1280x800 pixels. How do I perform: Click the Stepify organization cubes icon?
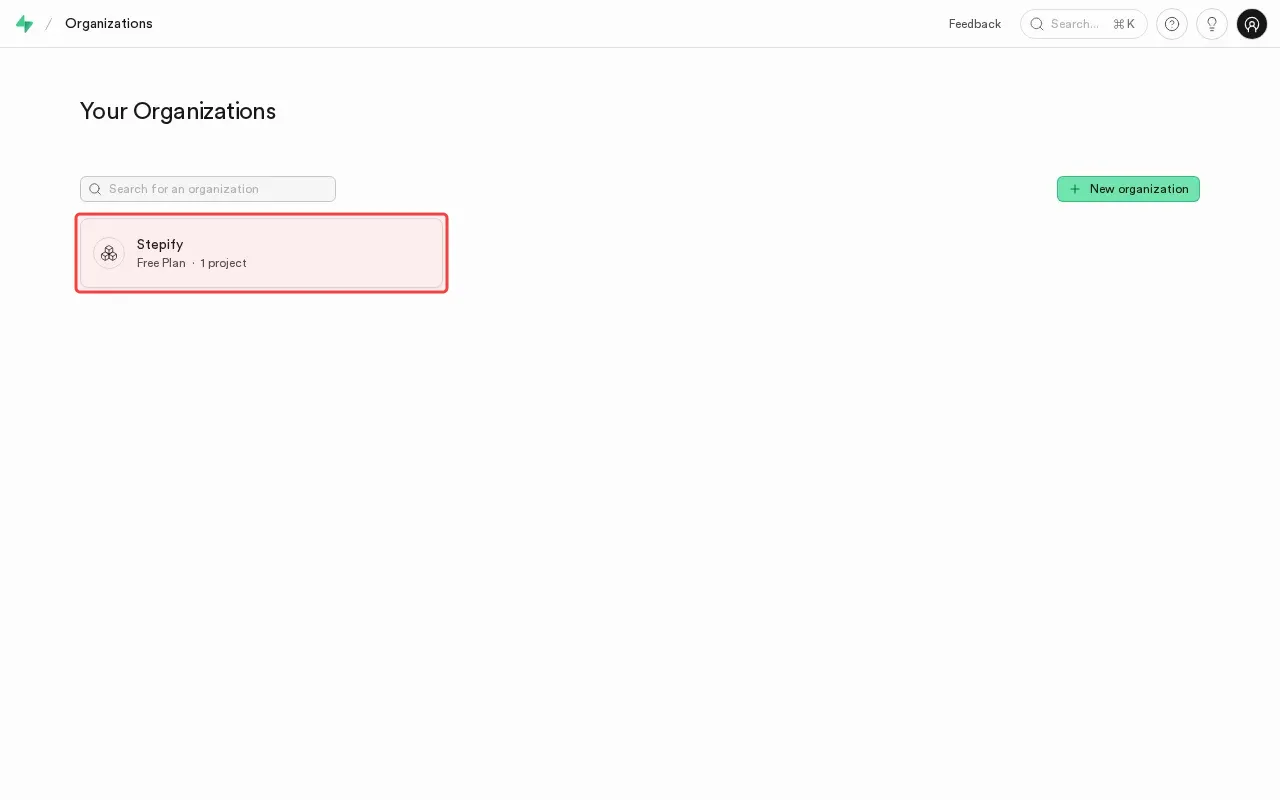point(109,253)
